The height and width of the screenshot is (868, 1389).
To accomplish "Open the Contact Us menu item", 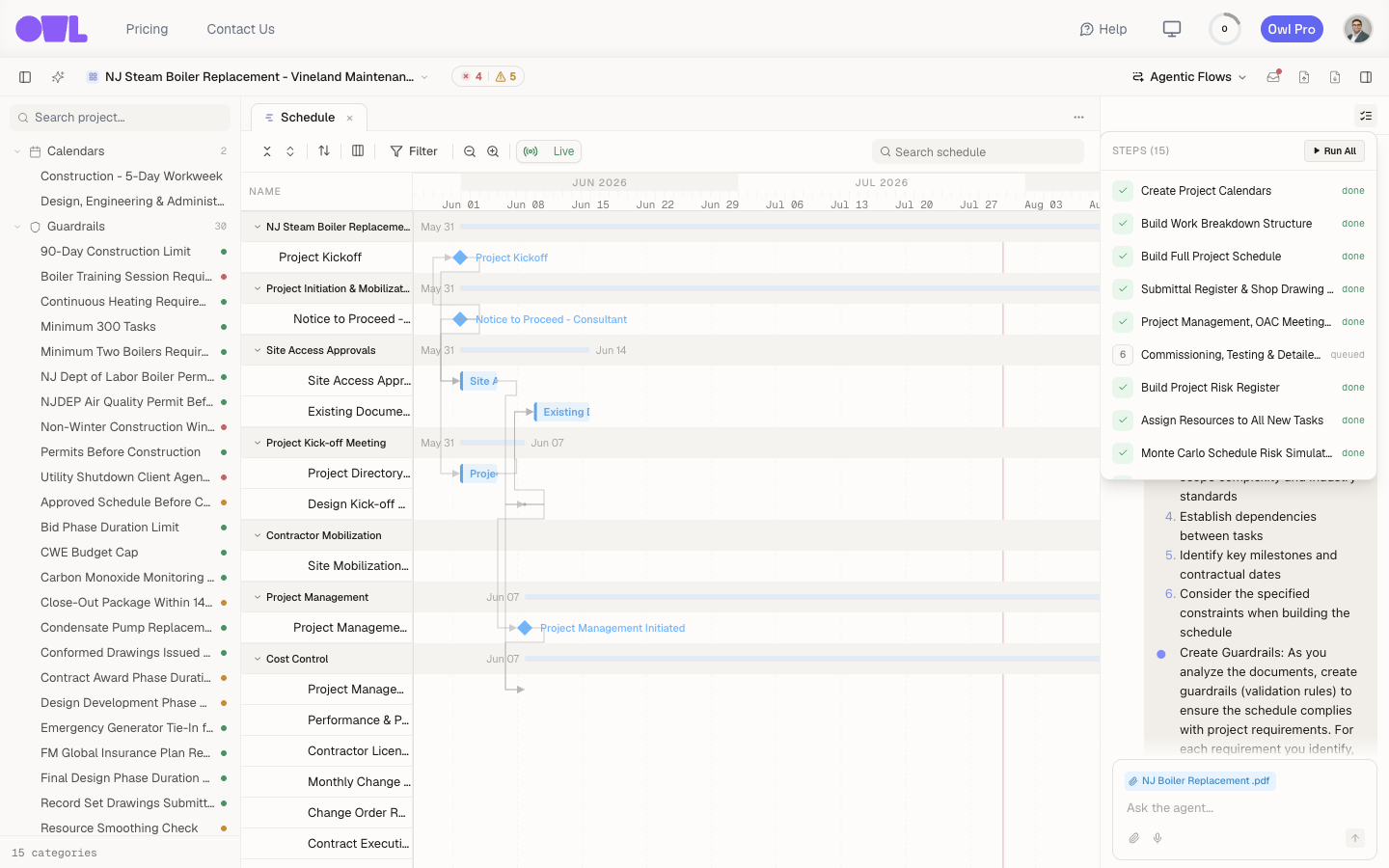I will click(x=240, y=29).
